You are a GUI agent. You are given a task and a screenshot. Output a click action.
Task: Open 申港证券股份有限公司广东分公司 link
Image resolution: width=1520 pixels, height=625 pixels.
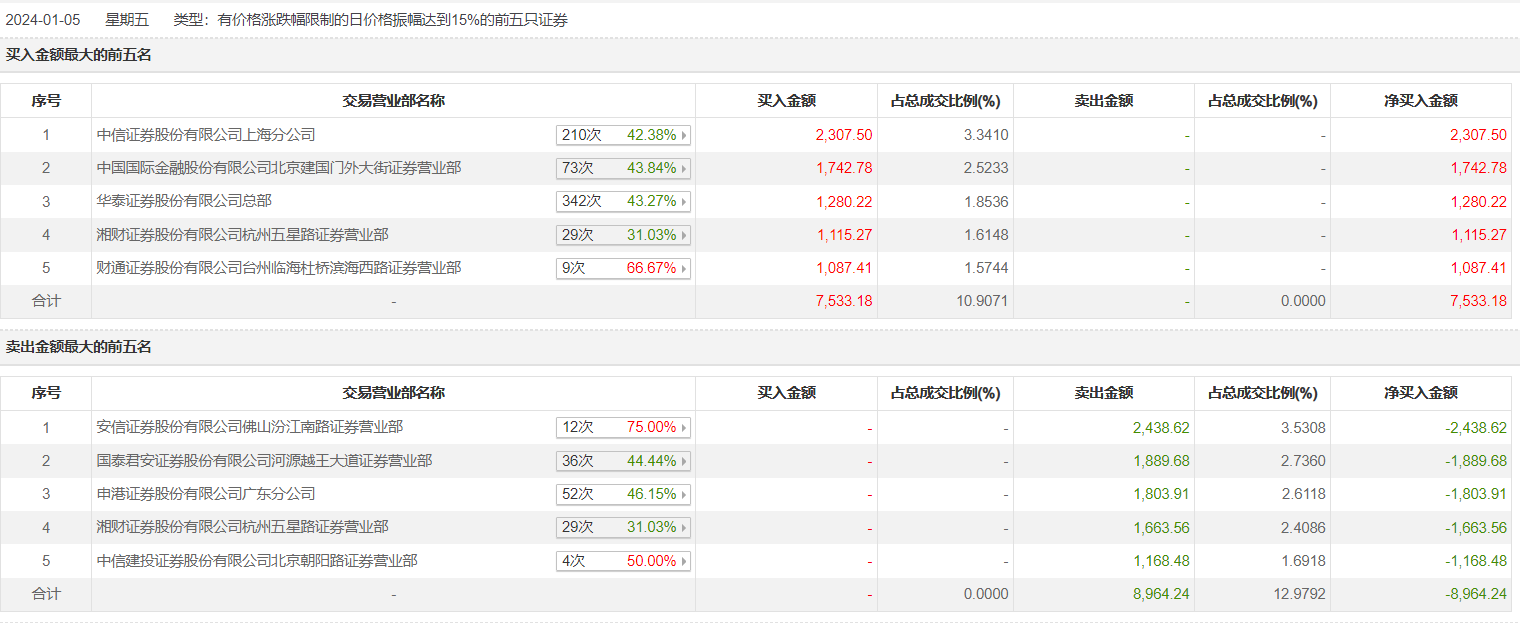pos(206,494)
